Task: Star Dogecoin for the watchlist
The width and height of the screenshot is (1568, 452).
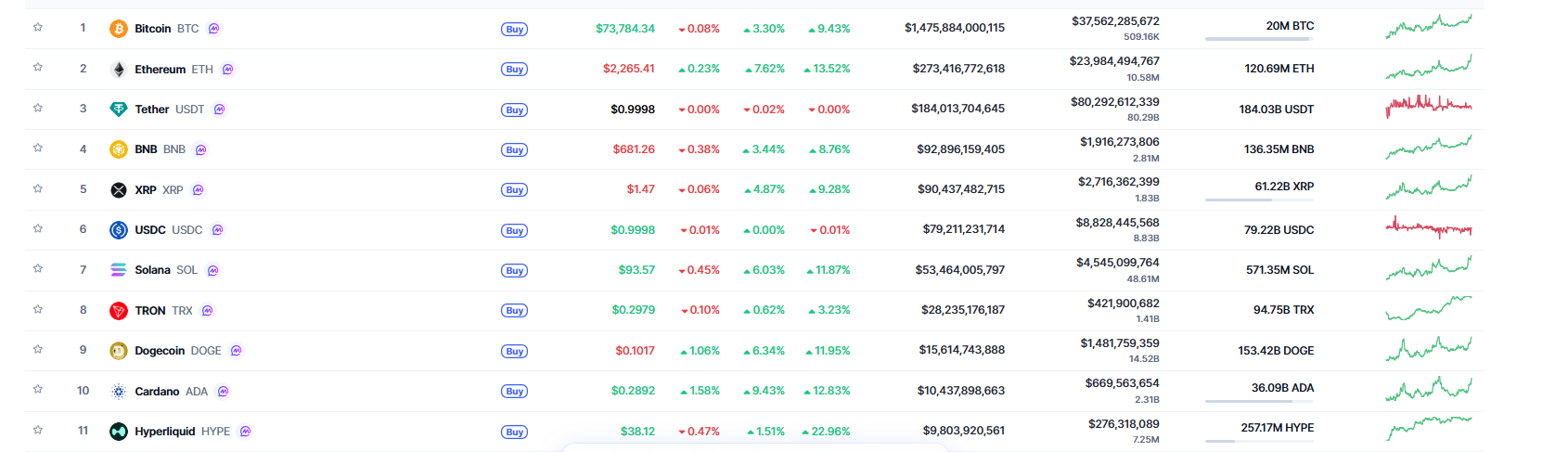Action: point(38,349)
